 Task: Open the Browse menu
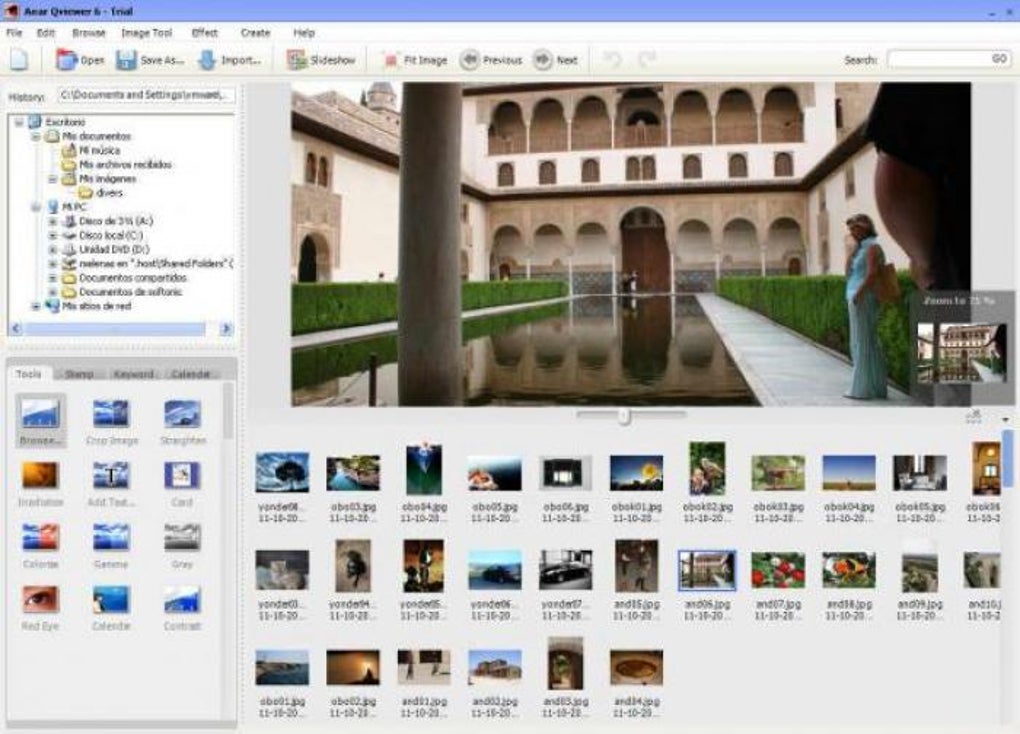click(88, 33)
